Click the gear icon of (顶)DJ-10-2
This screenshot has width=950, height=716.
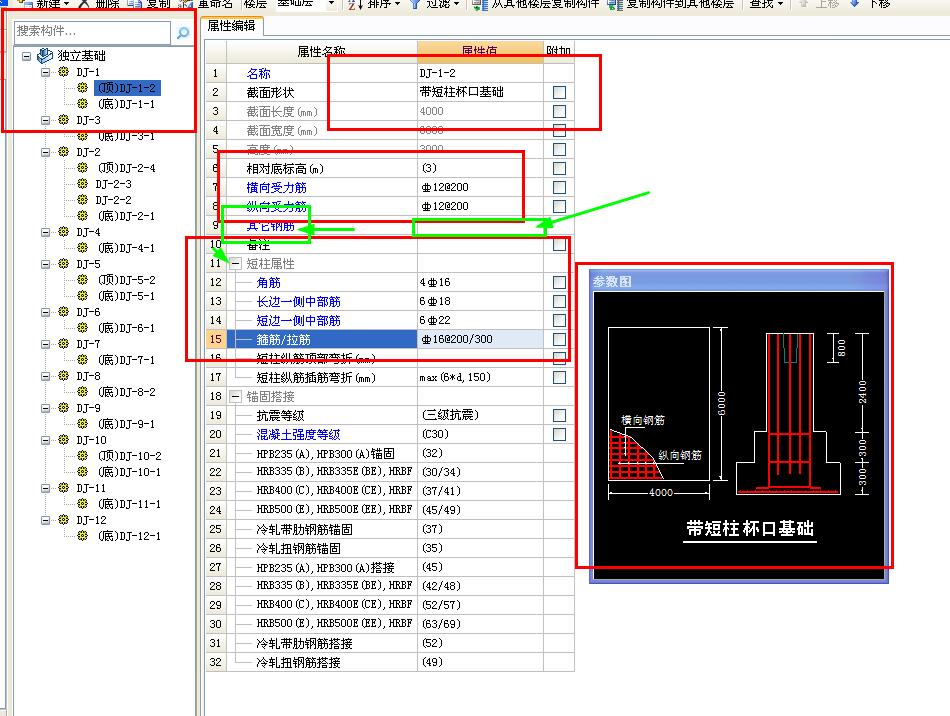pos(82,456)
